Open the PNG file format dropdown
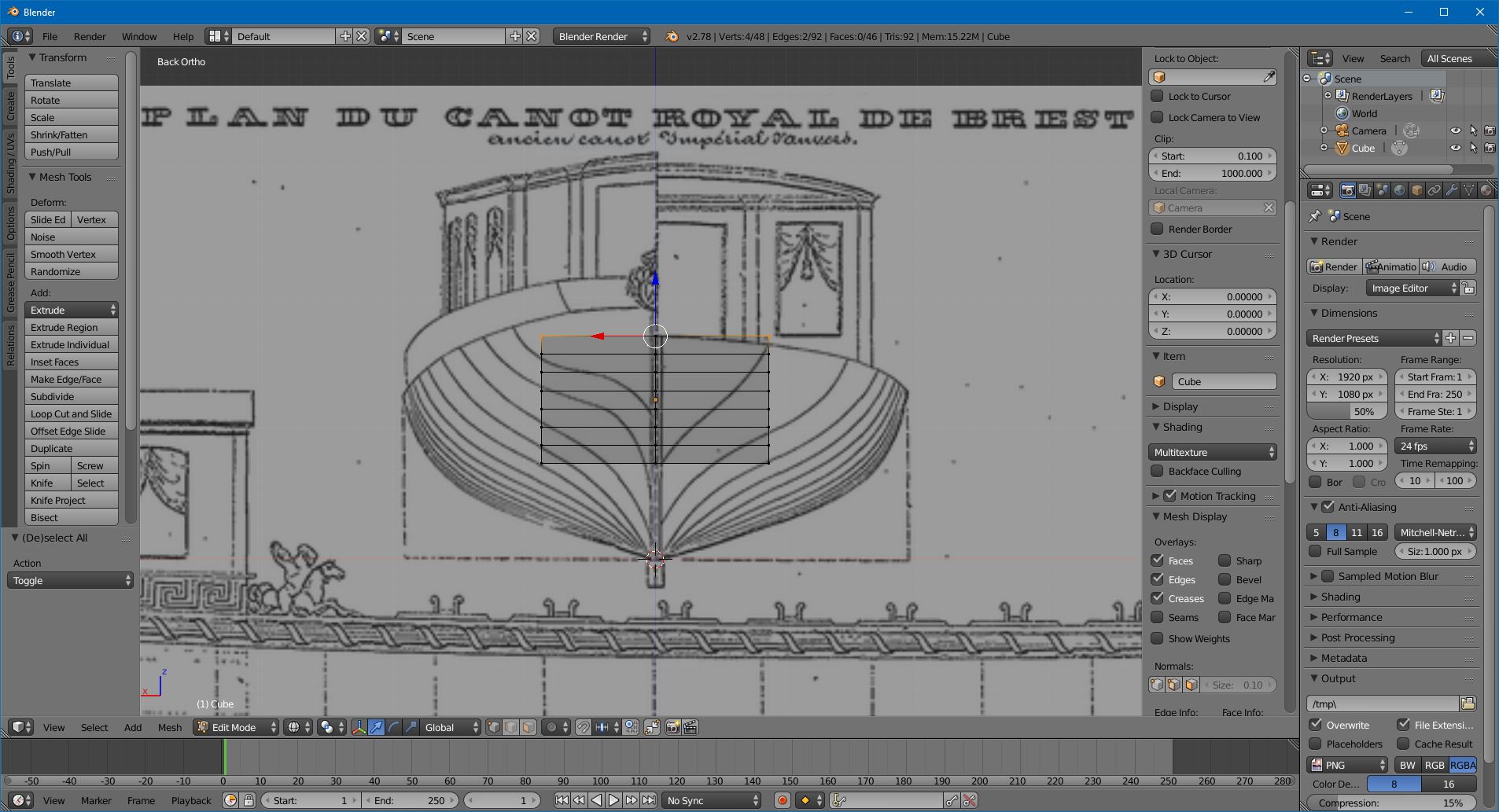The height and width of the screenshot is (812, 1499). (1348, 765)
